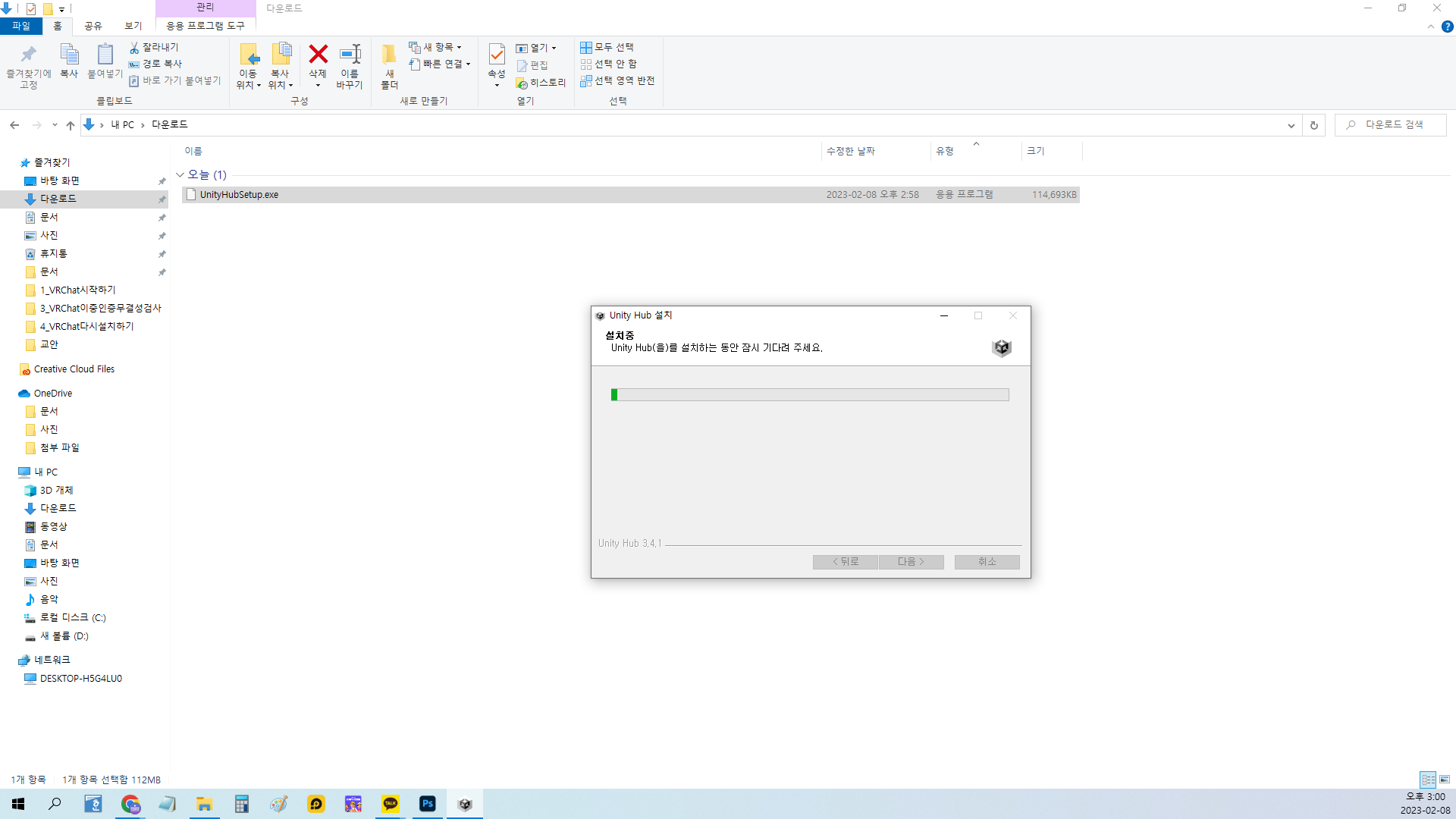Click the Paste icon in the ribbon
Viewport: 1456px width, 819px height.
coord(105,55)
